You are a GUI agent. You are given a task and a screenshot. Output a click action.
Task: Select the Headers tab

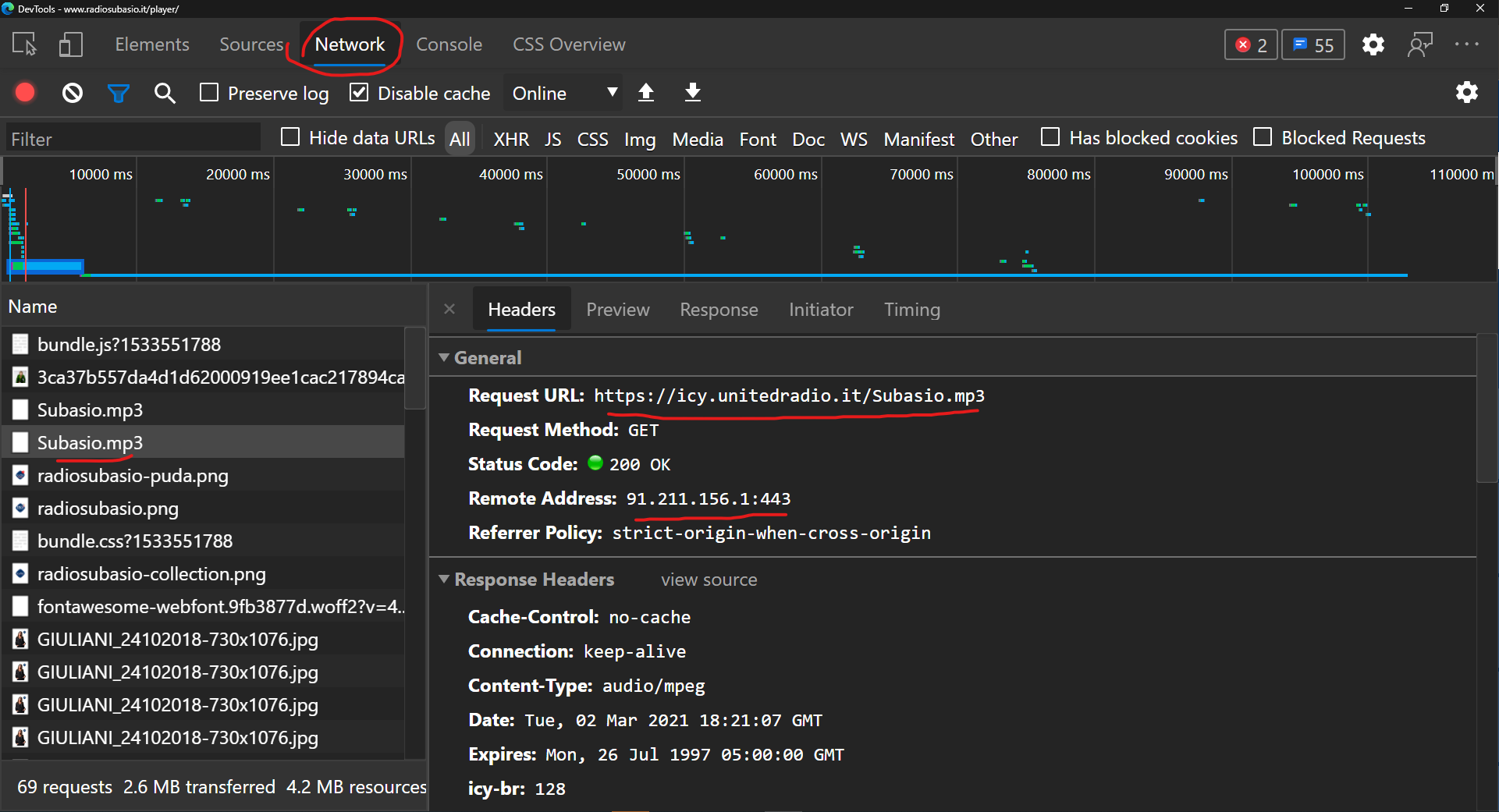pyautogui.click(x=521, y=310)
